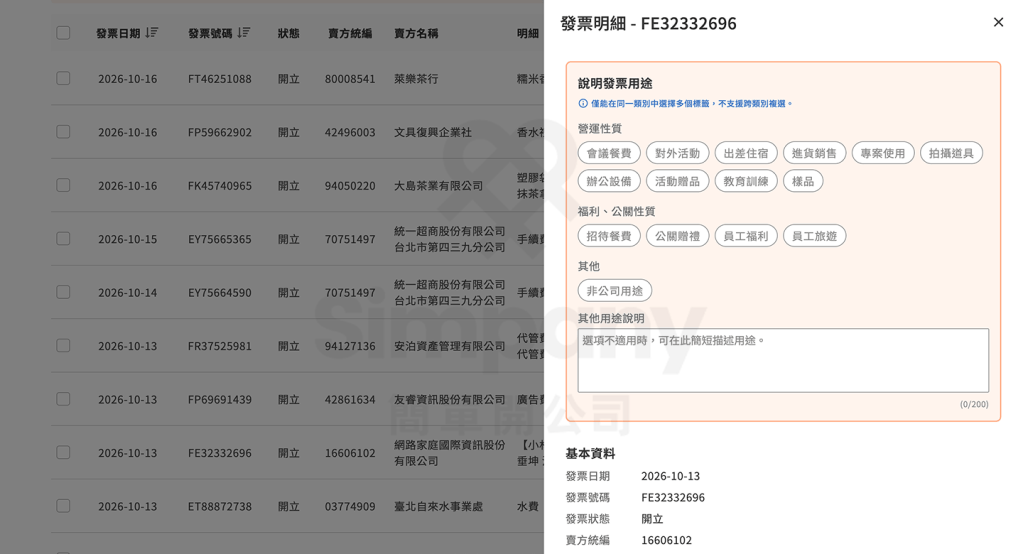1023x554 pixels.
Task: Select the 專案使用 tag
Action: coord(883,153)
